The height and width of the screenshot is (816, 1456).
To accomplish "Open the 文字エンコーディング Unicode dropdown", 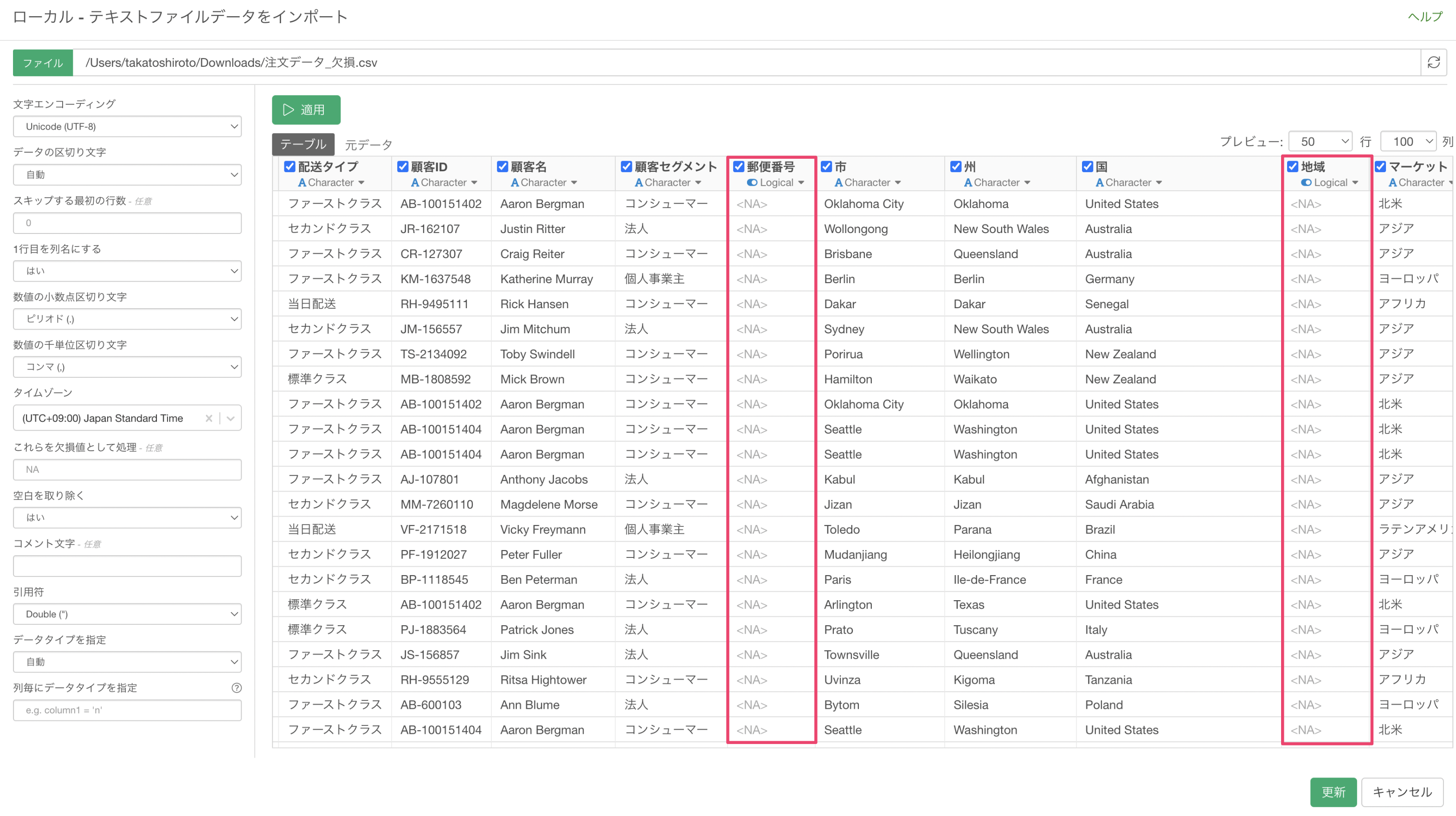I will coord(127,126).
